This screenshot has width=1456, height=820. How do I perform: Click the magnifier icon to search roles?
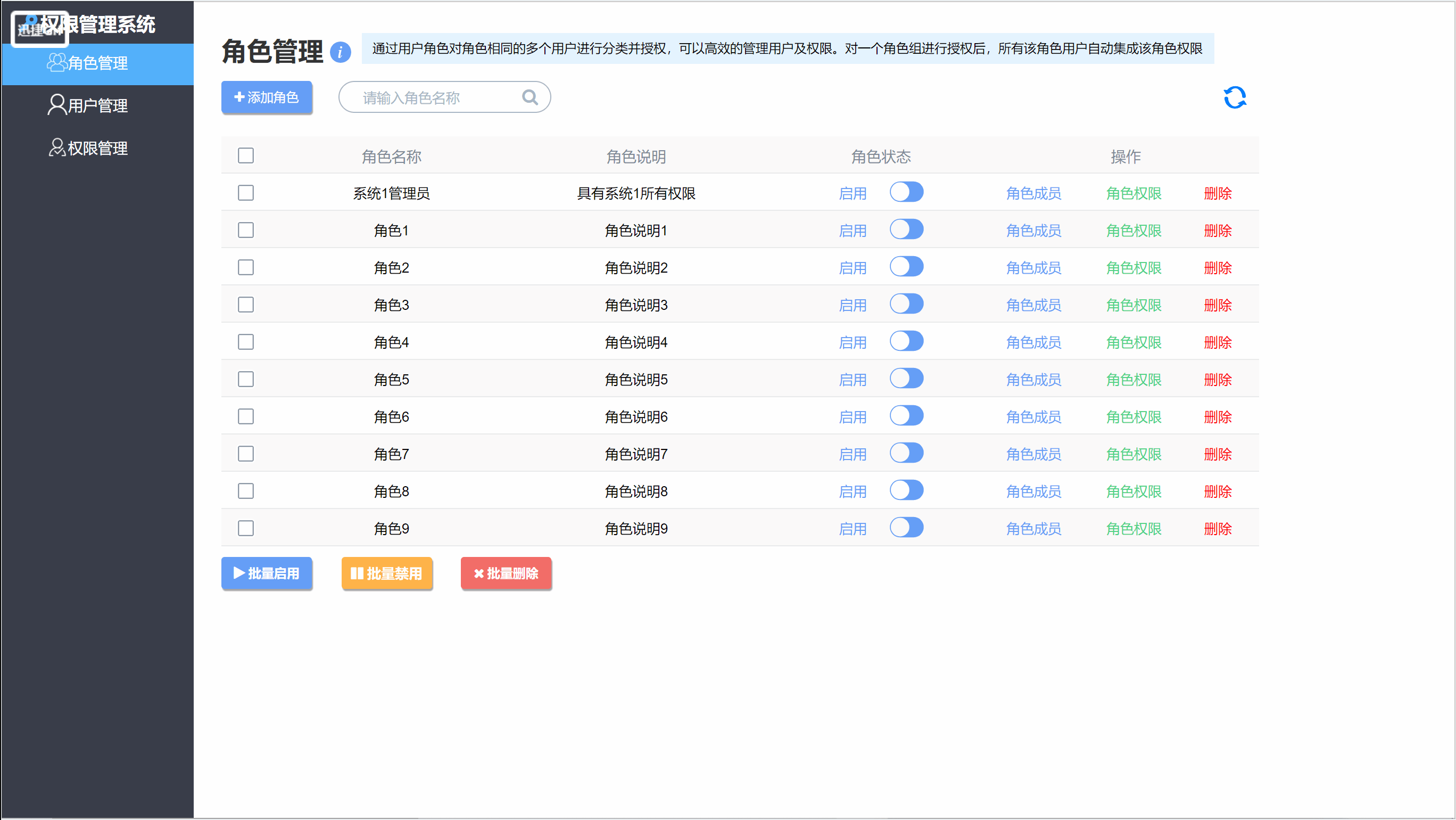pos(530,97)
